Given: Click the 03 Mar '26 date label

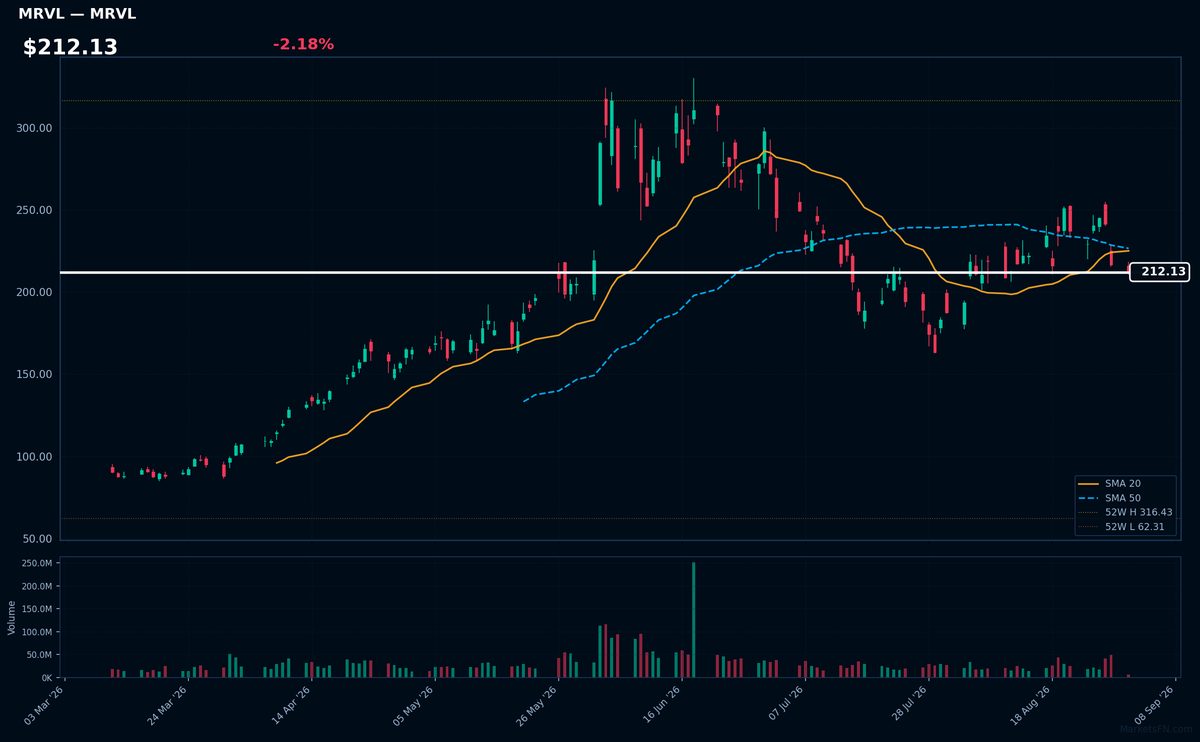Looking at the screenshot, I should pyautogui.click(x=46, y=704).
